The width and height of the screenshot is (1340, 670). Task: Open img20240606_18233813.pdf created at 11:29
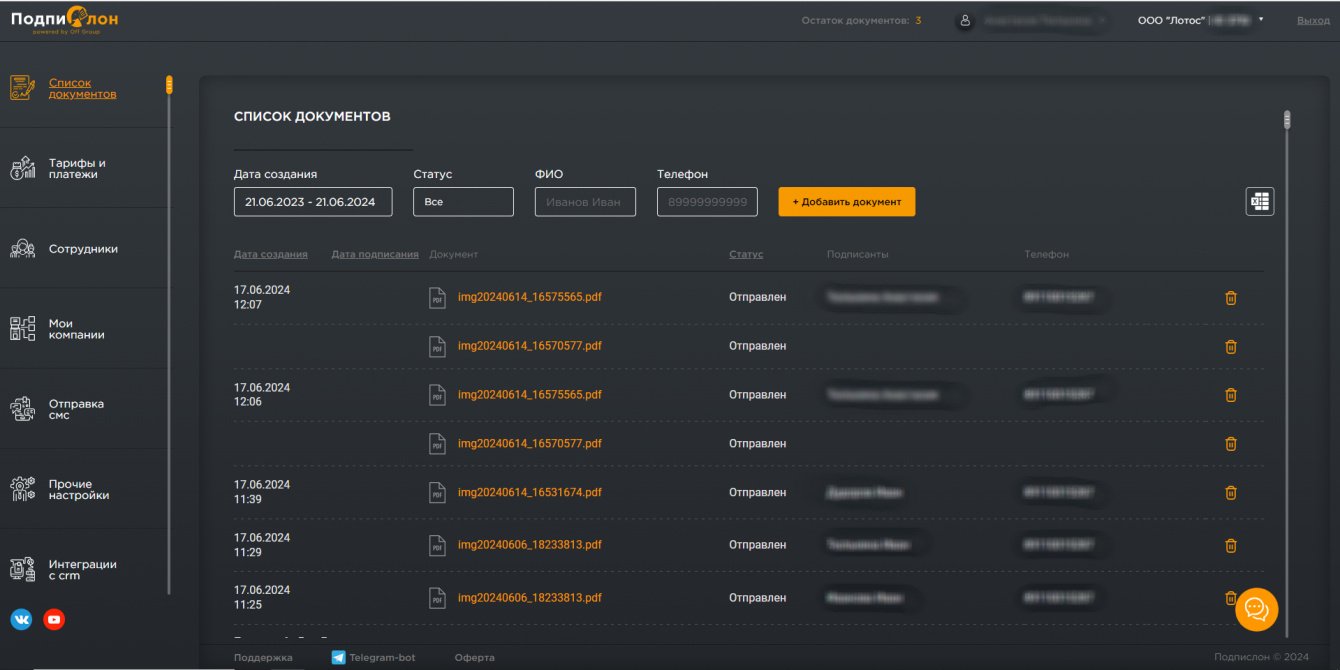coord(529,546)
